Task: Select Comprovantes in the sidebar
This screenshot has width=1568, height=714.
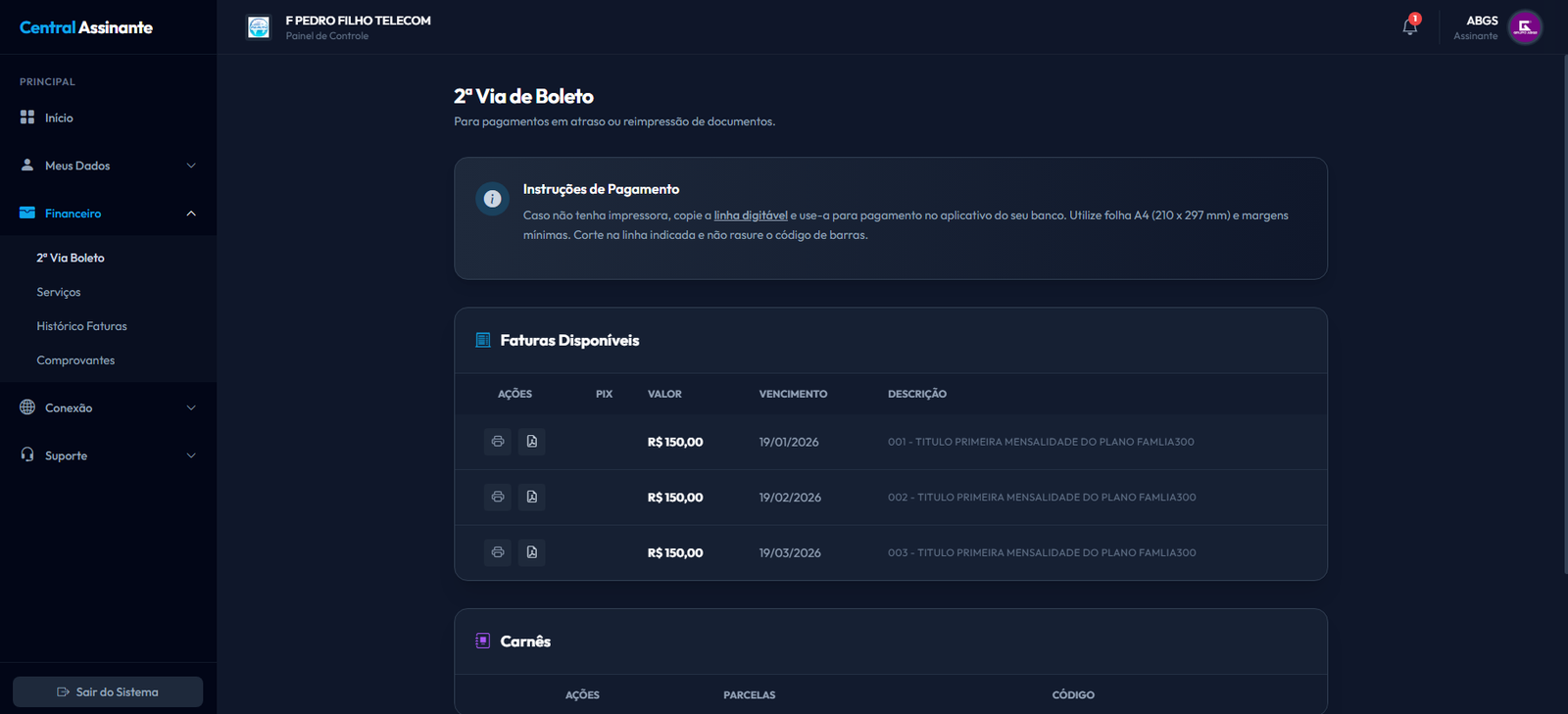Action: pos(75,360)
